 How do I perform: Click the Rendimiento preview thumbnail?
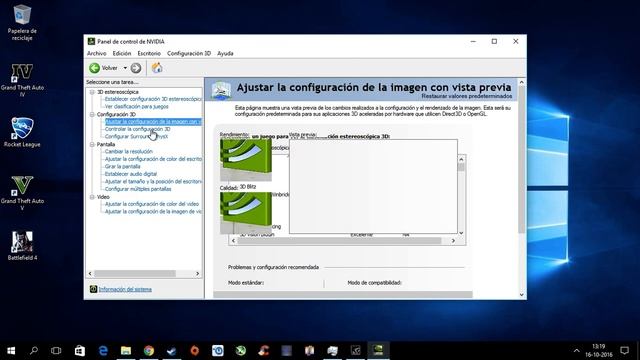coord(246,160)
